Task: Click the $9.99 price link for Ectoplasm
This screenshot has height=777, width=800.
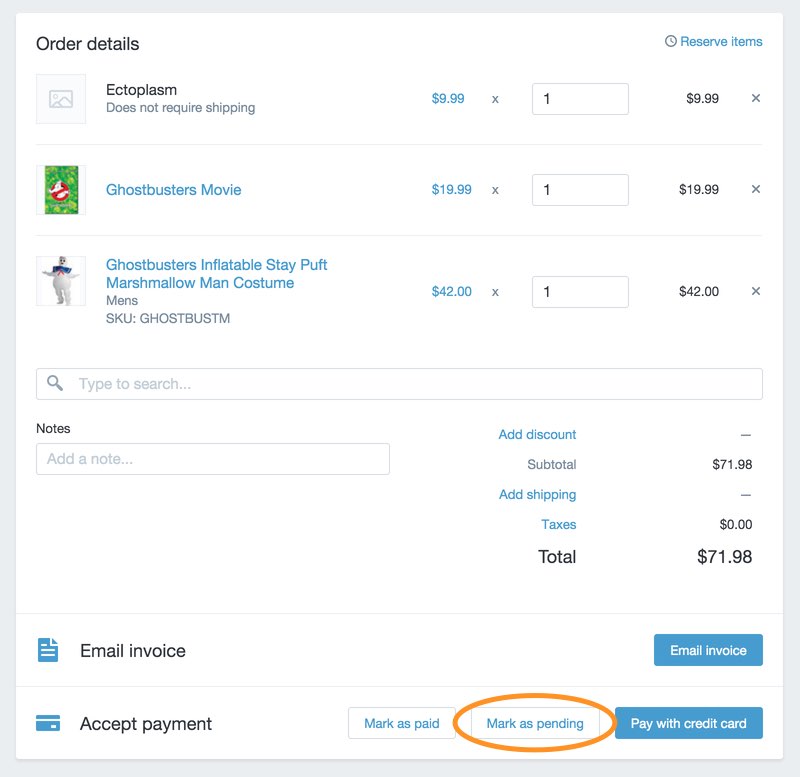Action: [x=449, y=98]
